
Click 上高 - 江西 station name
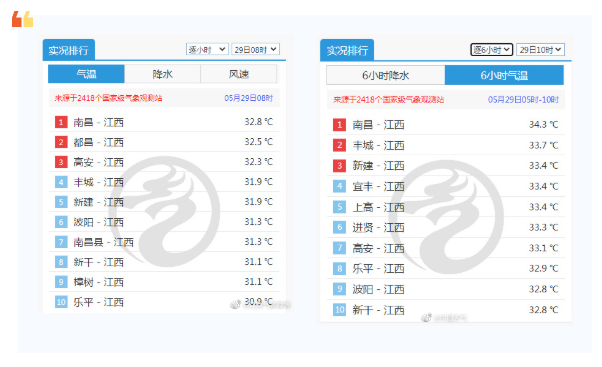pyautogui.click(x=379, y=207)
